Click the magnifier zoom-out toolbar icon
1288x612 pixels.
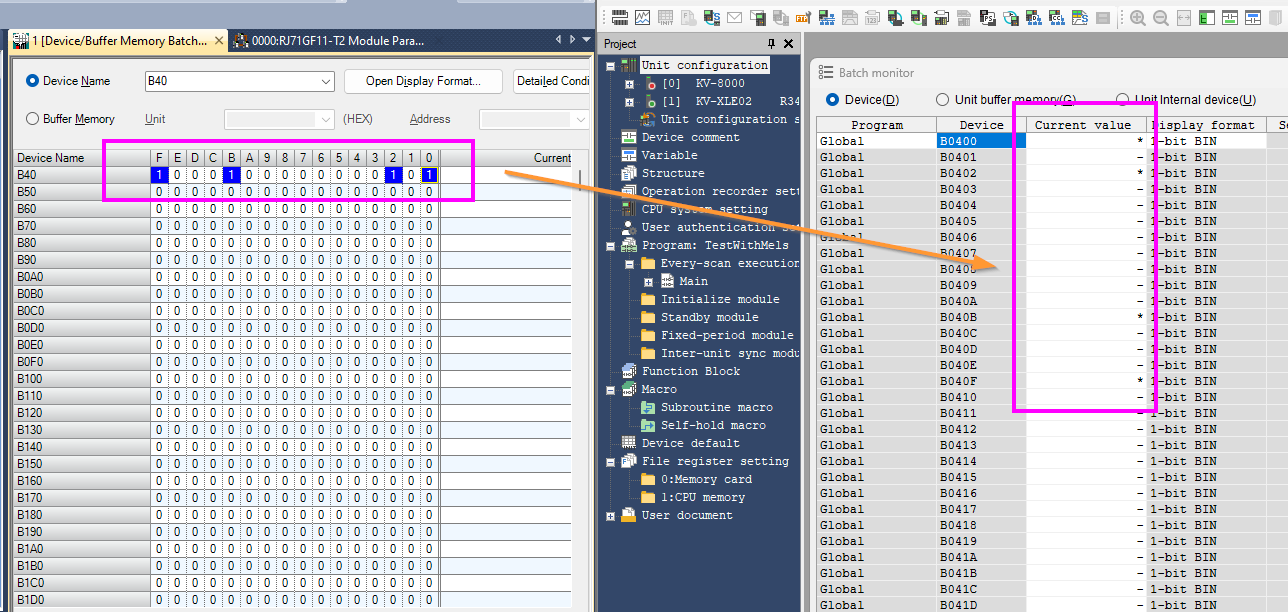1160,17
